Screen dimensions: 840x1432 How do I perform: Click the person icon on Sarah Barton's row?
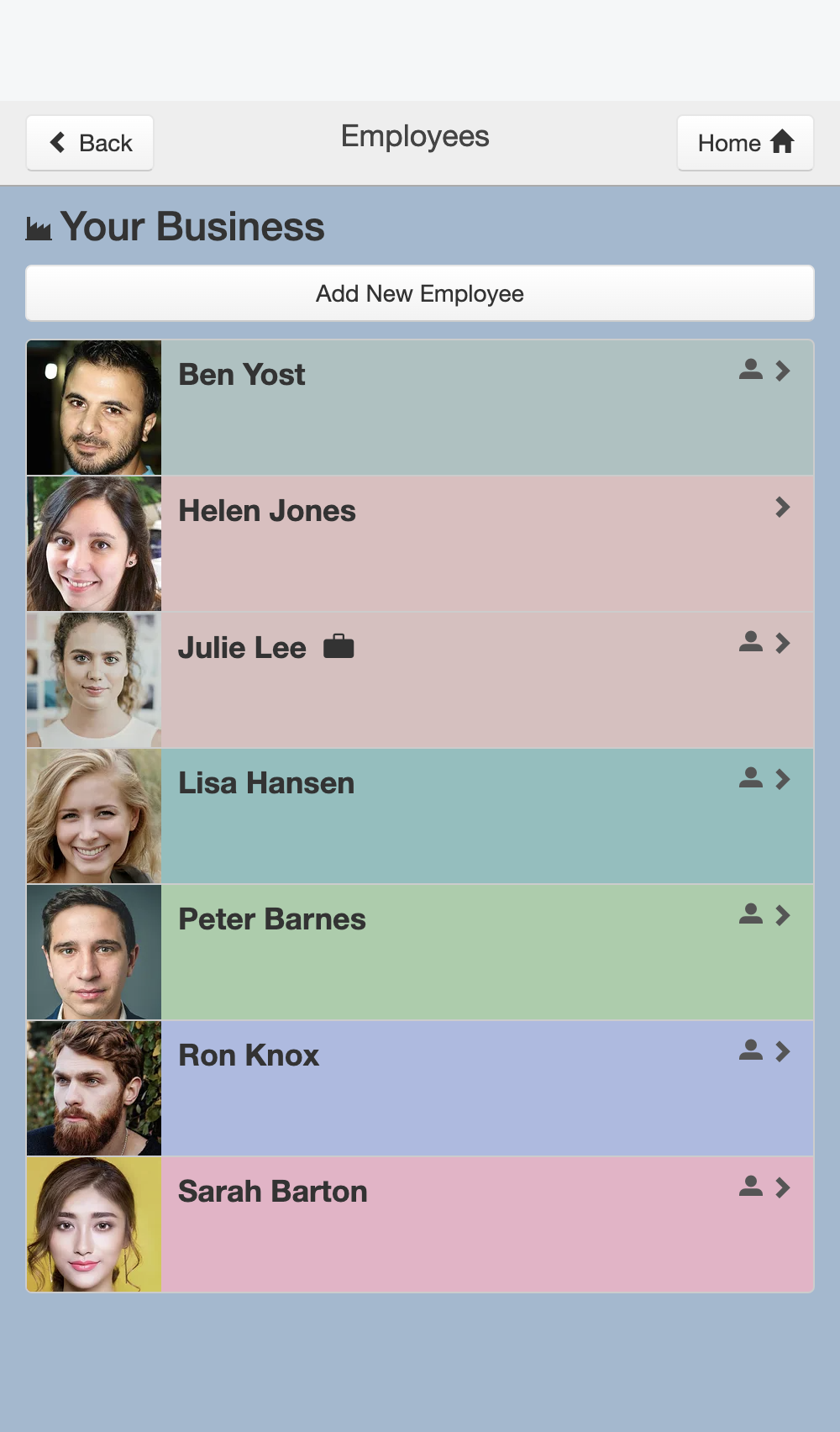coord(751,1187)
